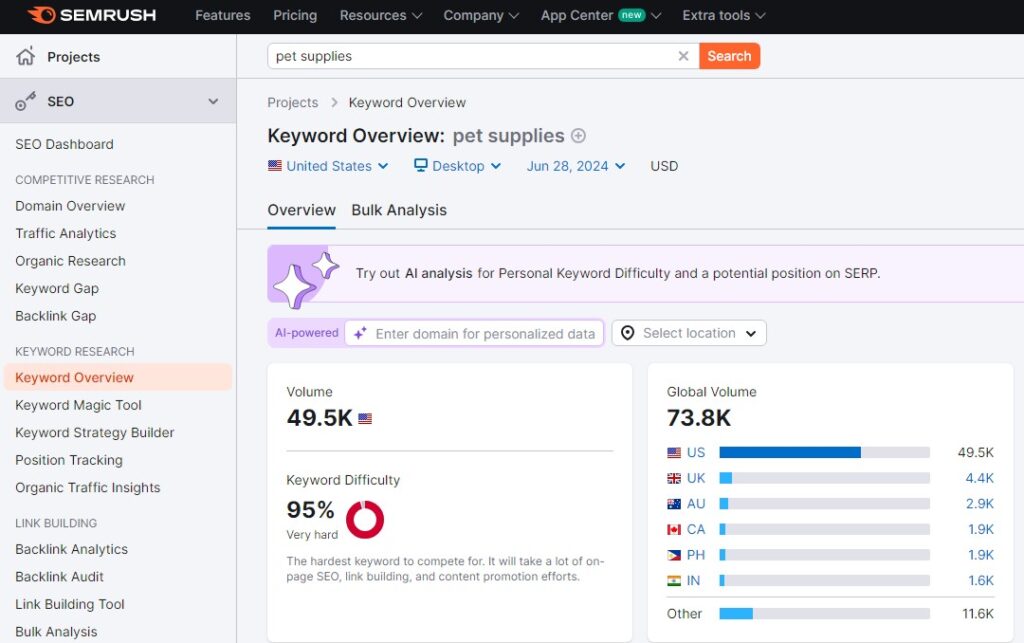This screenshot has height=643, width=1024.
Task: Select Keyword Overview in sidebar
Action: (x=118, y=377)
